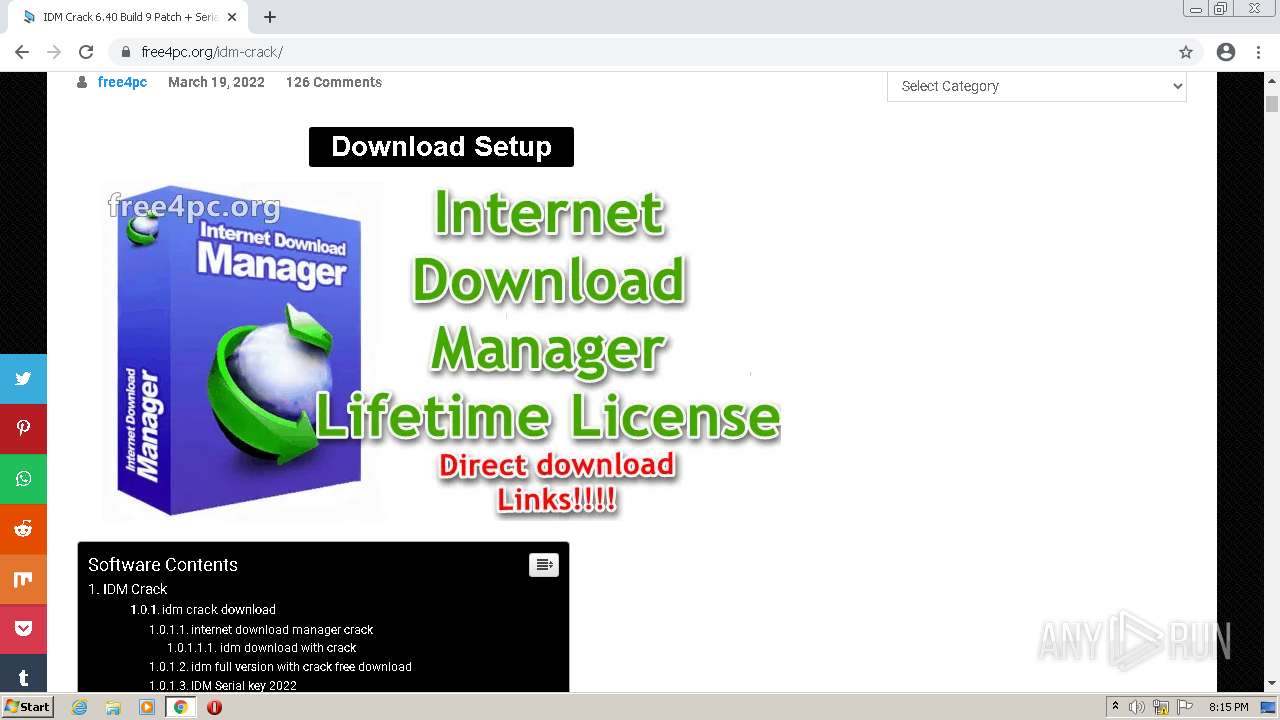This screenshot has width=1280, height=720.
Task: Click the March 19, 2022 date
Action: [x=216, y=82]
